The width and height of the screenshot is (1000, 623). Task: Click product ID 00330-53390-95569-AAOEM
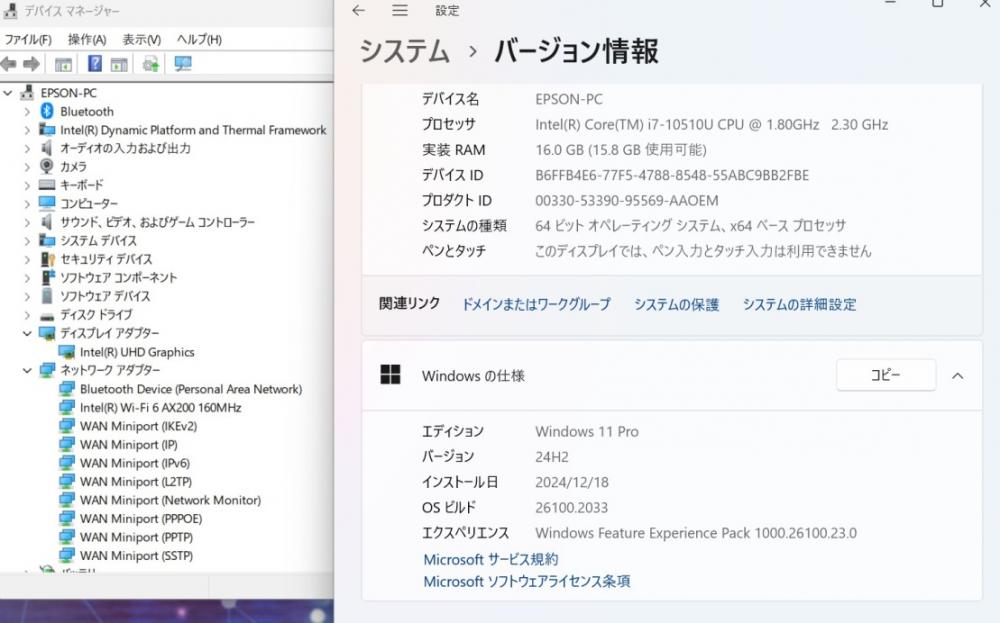[626, 201]
